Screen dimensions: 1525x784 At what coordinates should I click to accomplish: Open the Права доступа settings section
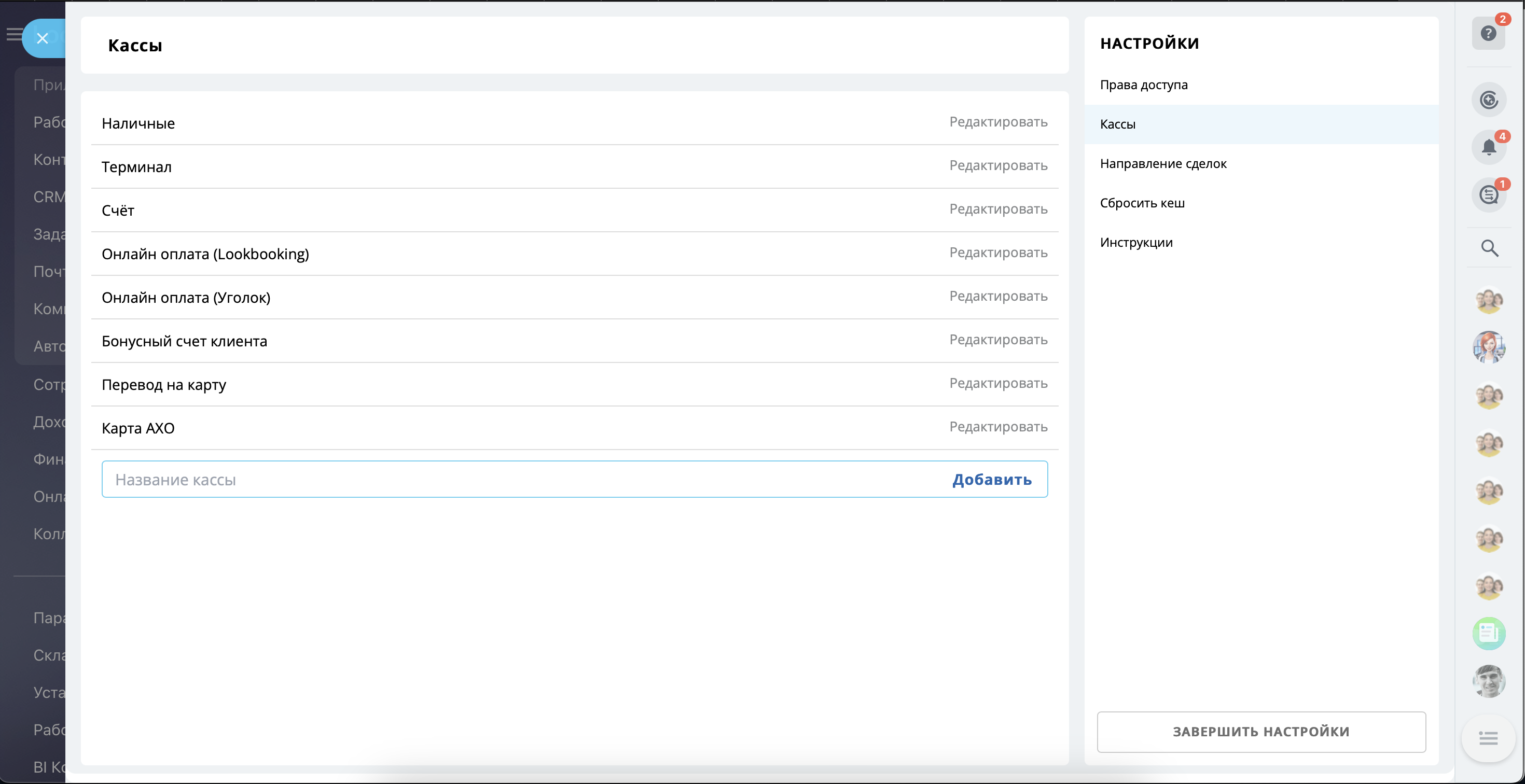tap(1143, 85)
